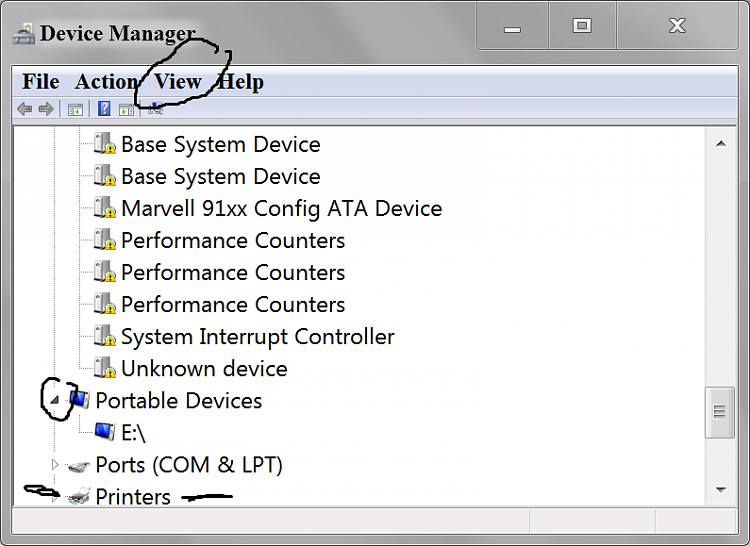Click the Back arrow toolbar icon
The width and height of the screenshot is (750, 546).
(x=24, y=109)
